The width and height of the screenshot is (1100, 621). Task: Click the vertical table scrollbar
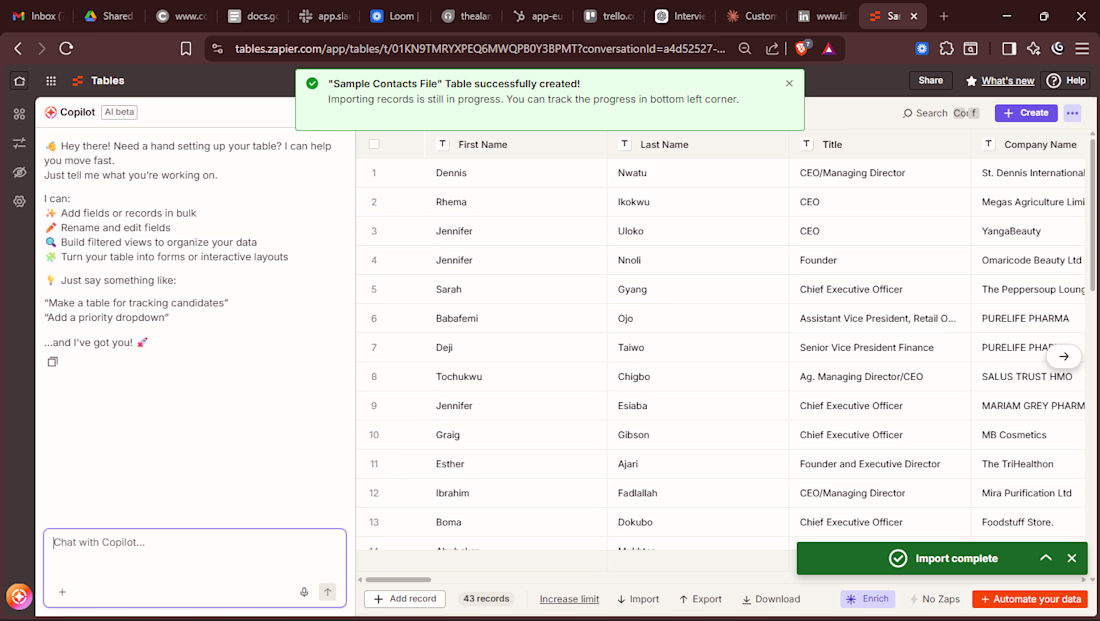(x=1092, y=214)
